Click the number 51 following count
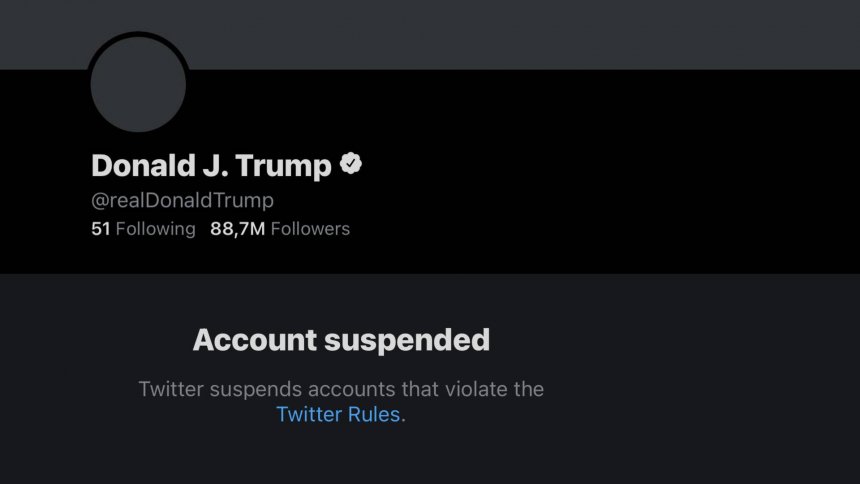The width and height of the screenshot is (860, 484). click(100, 229)
